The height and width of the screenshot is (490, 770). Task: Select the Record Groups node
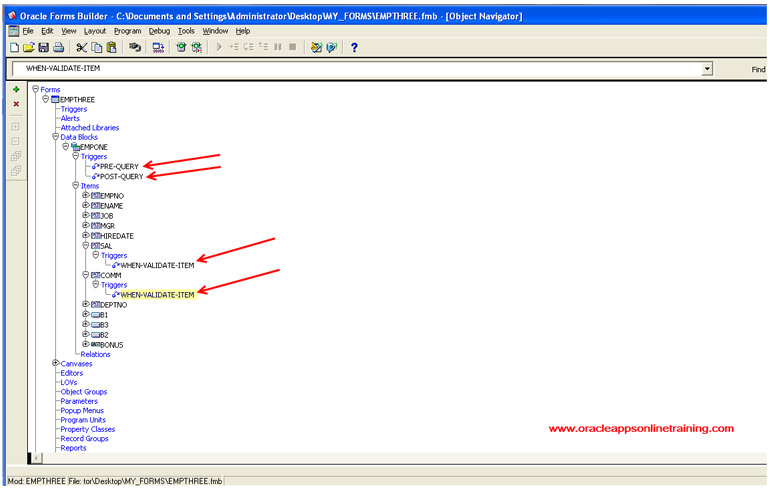(84, 439)
